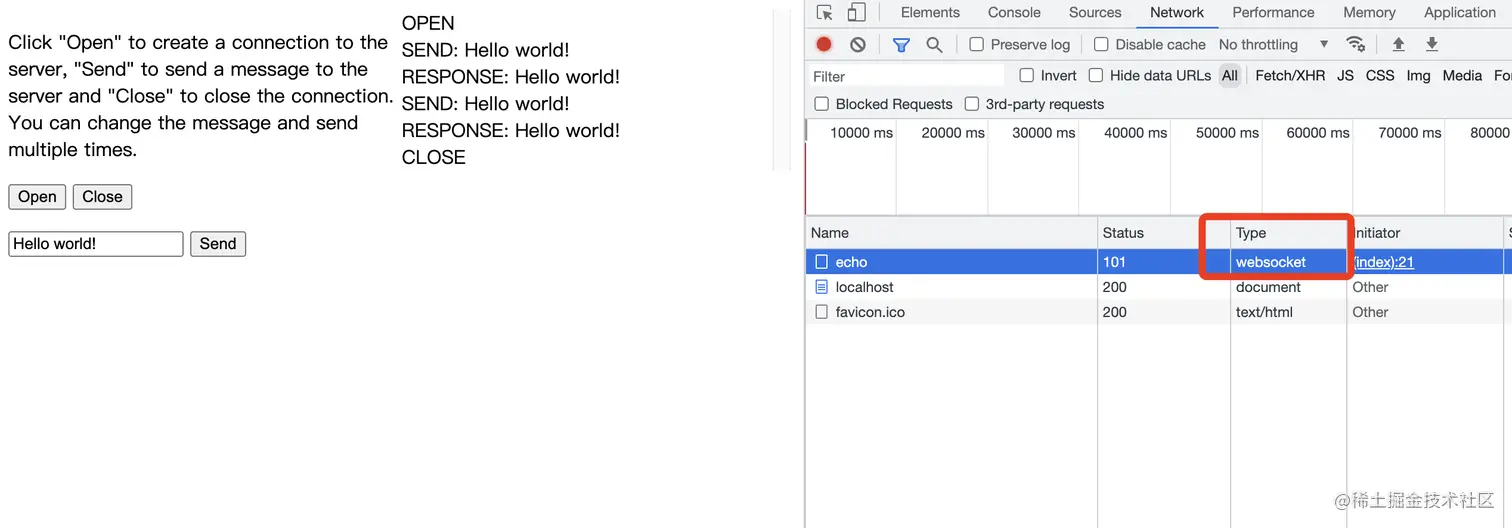Select the localhost request row
The width and height of the screenshot is (1512, 528).
1158,287
